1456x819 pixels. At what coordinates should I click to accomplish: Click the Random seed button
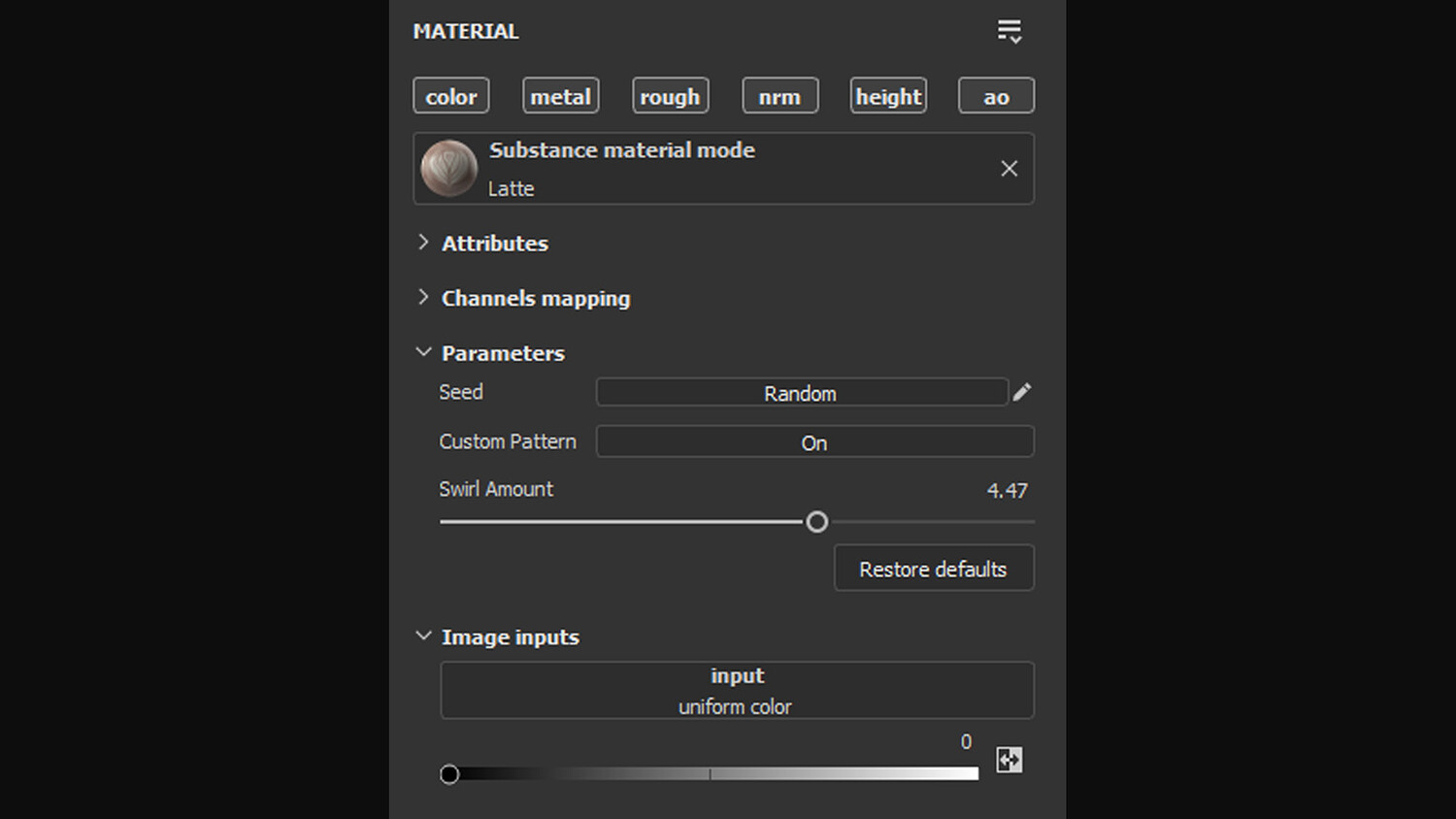pyautogui.click(x=801, y=393)
